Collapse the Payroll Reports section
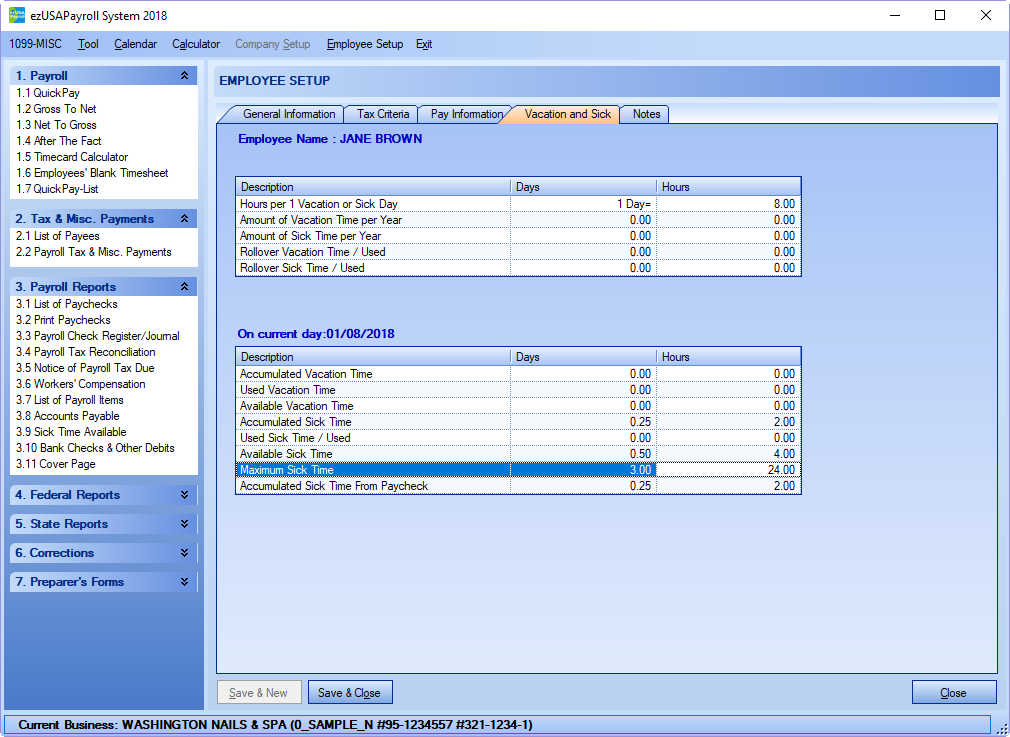Screen dimensions: 1010x737 pos(184,287)
